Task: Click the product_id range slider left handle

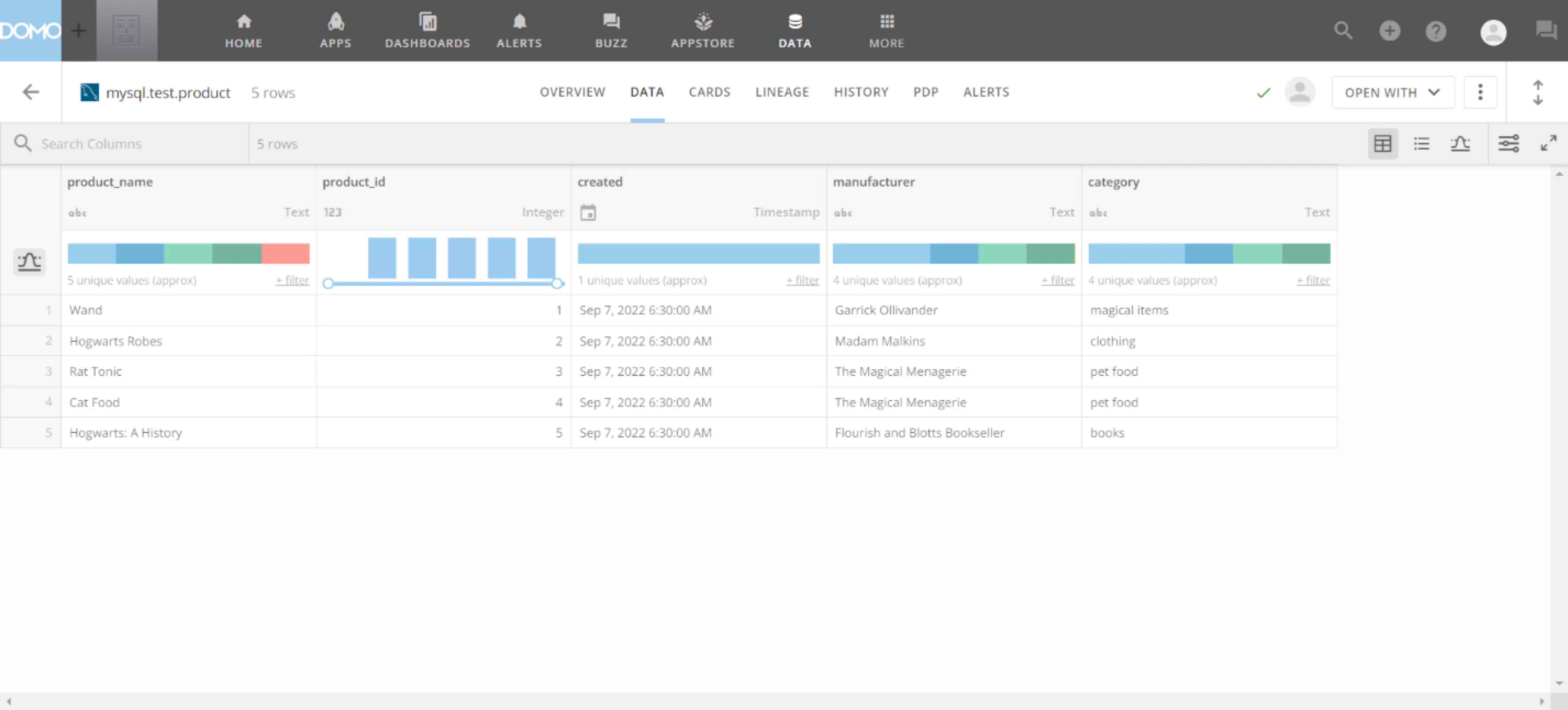Action: coord(328,283)
